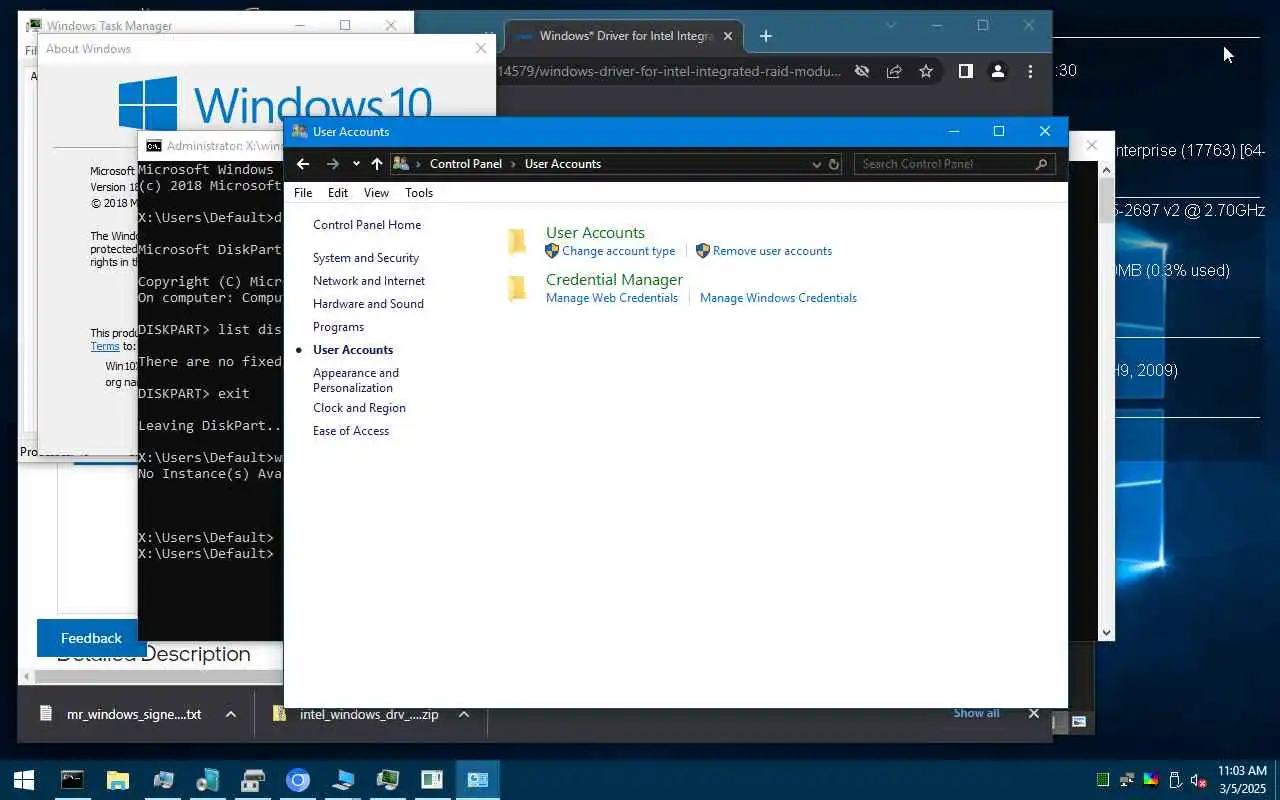Open Control Panel Home link
The image size is (1280, 800).
(367, 225)
